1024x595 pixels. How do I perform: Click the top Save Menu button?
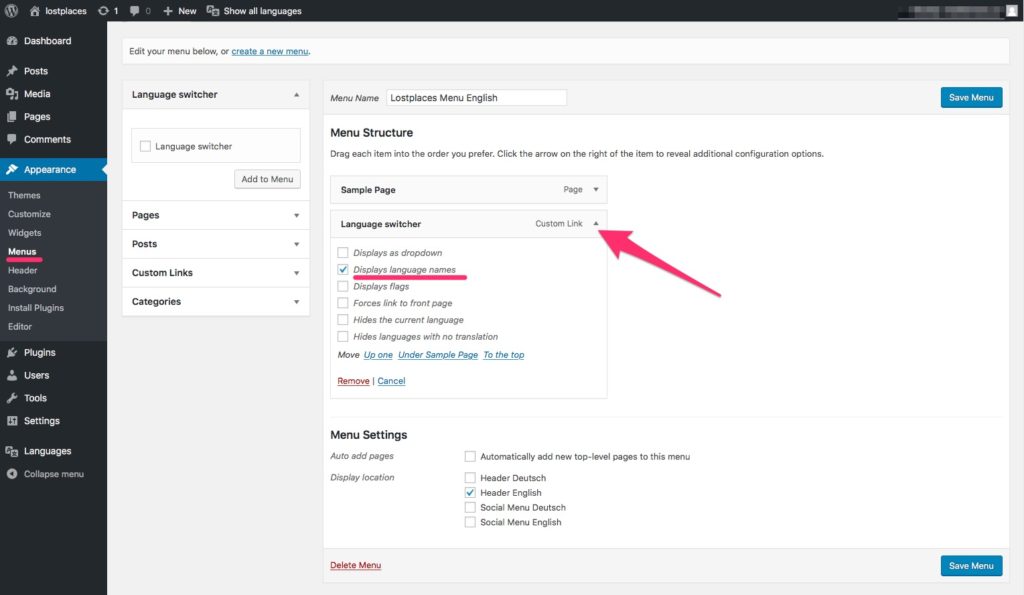pos(971,97)
